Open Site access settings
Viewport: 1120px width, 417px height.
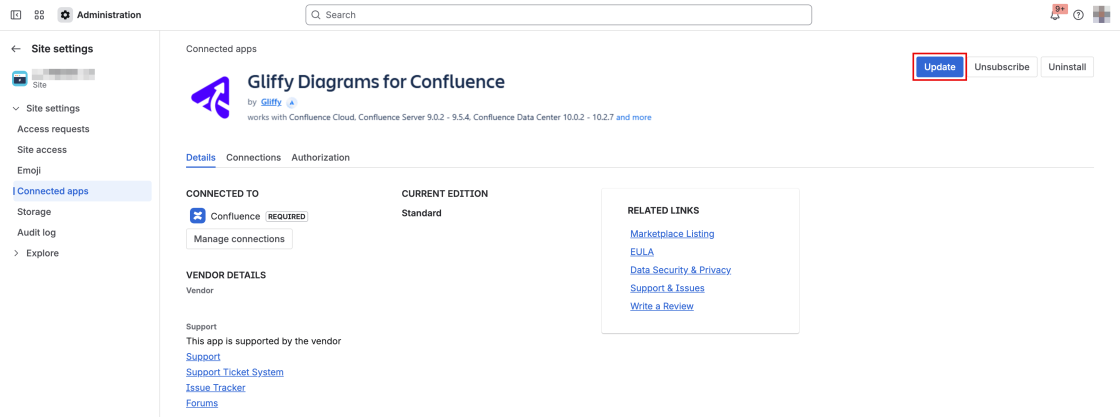point(41,150)
